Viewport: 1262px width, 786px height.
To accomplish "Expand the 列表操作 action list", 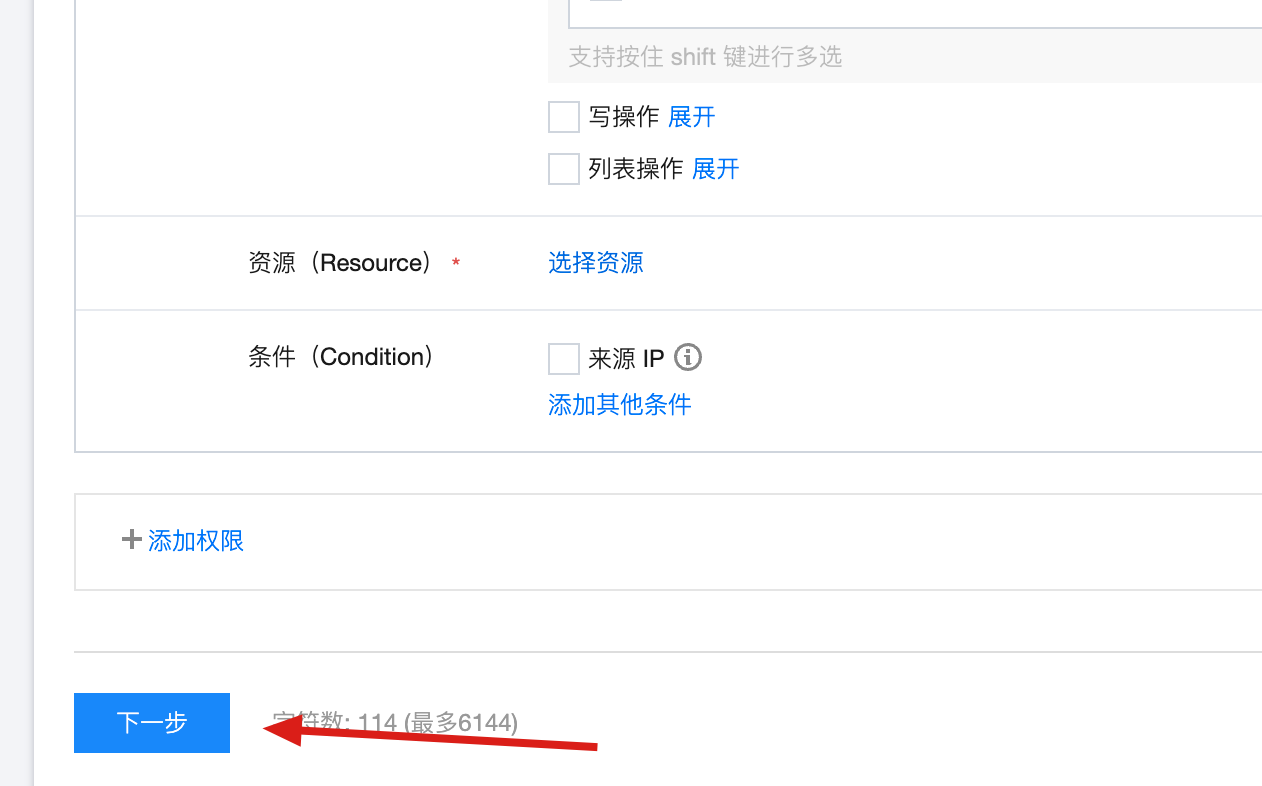I will point(716,168).
